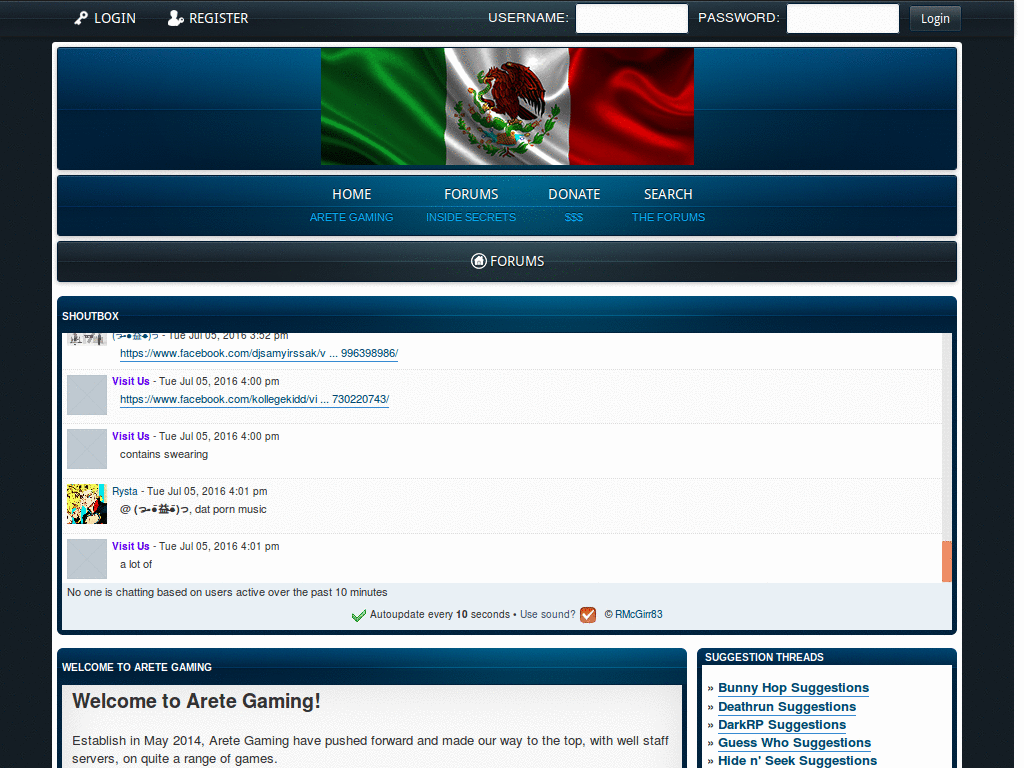Toggle the Use sound checkbox
Screen dimensions: 1024x768
(588, 615)
